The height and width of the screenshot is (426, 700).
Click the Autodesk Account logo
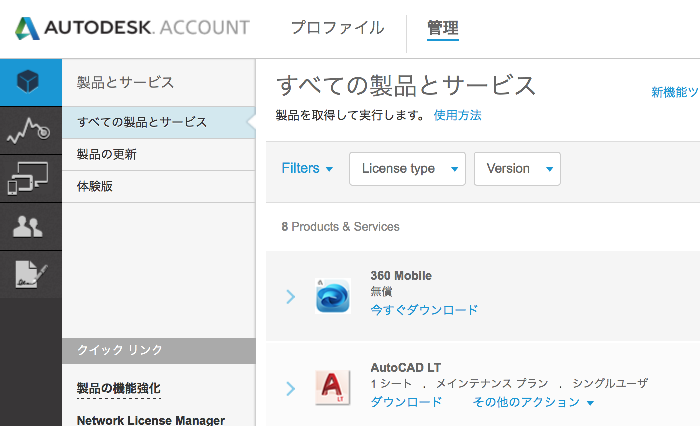pos(132,28)
